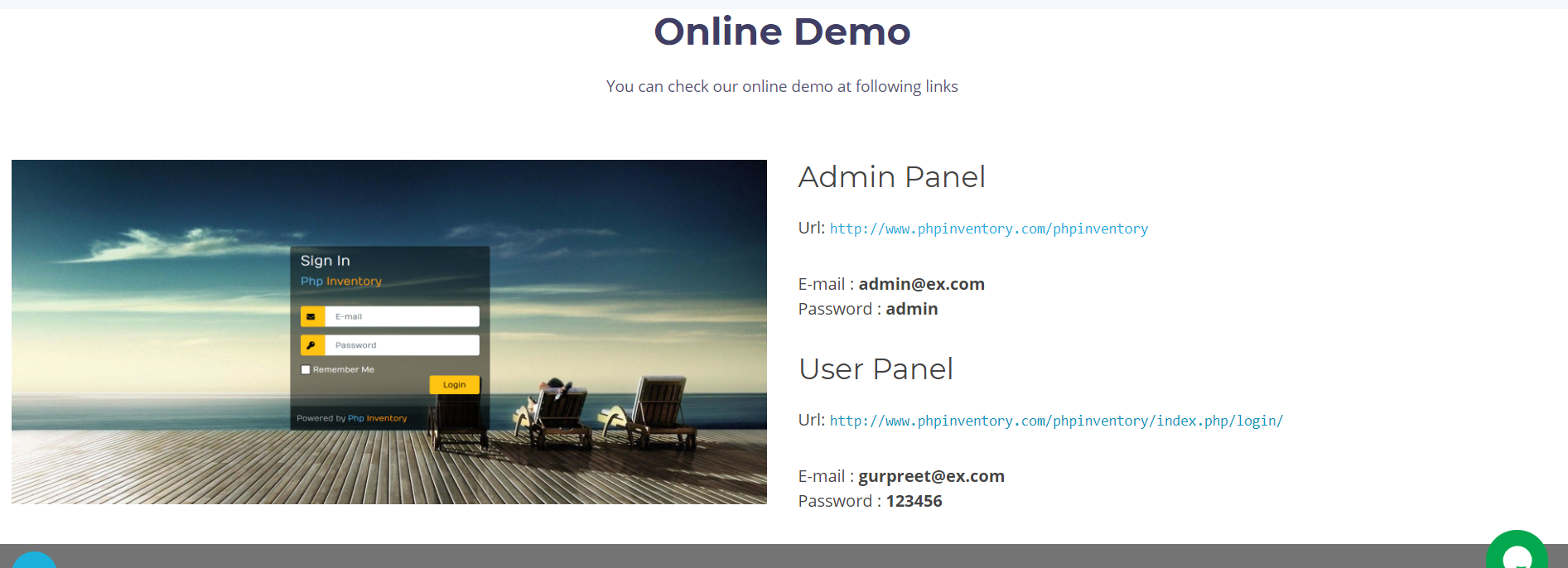
Task: Click the User Panel heading
Action: 876,369
